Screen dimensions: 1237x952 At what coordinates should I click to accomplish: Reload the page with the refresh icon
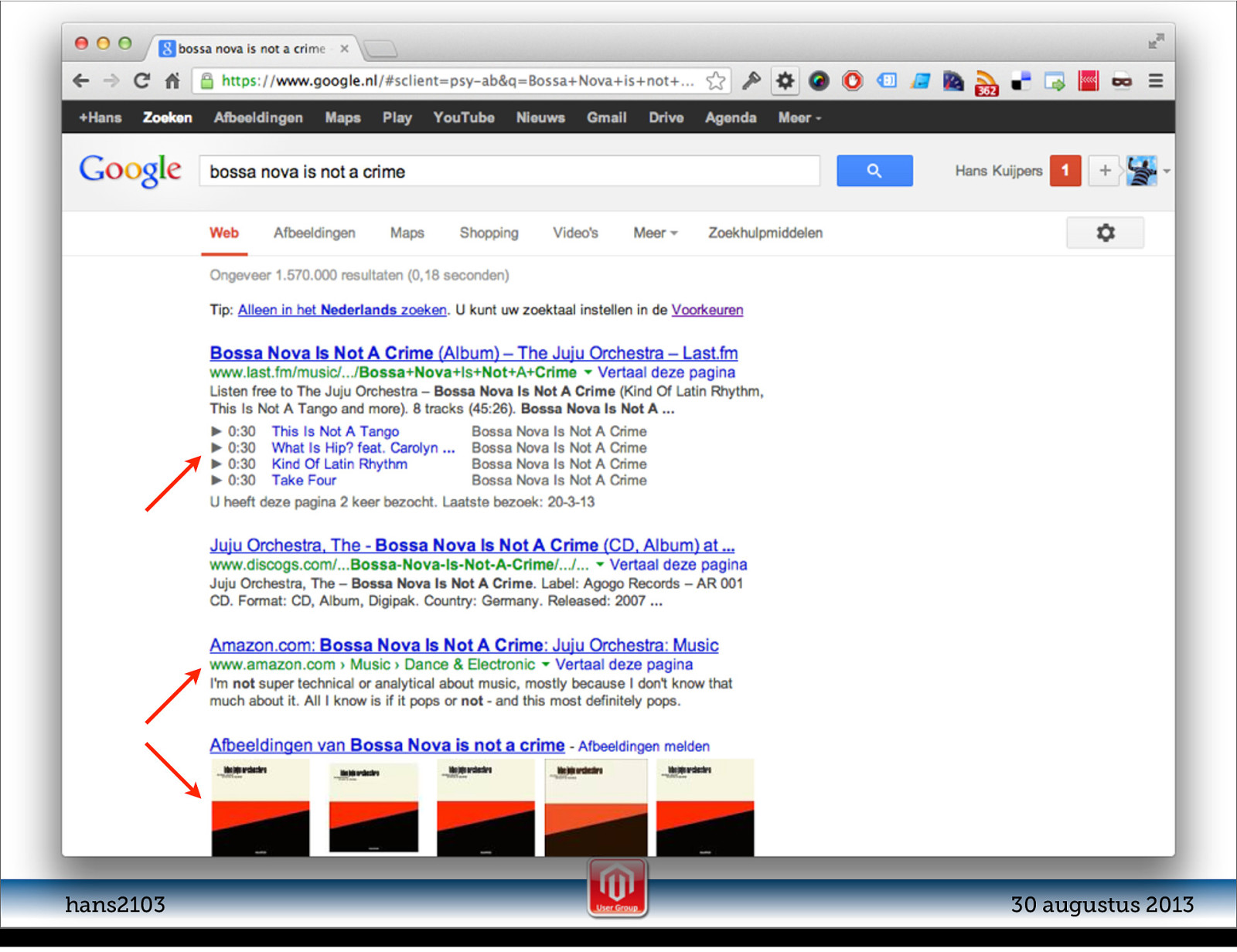[141, 80]
